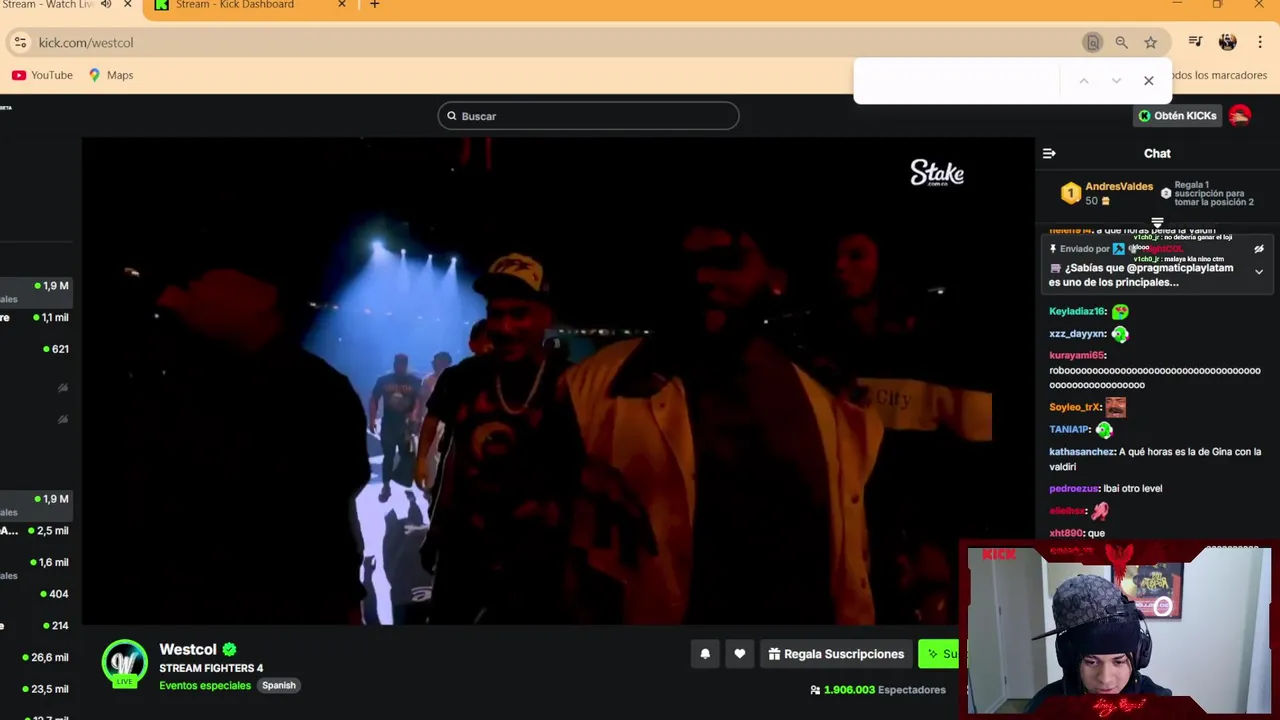Image resolution: width=1280 pixels, height=720 pixels.
Task: Click username pedroezus in chat
Action: pyautogui.click(x=1073, y=489)
